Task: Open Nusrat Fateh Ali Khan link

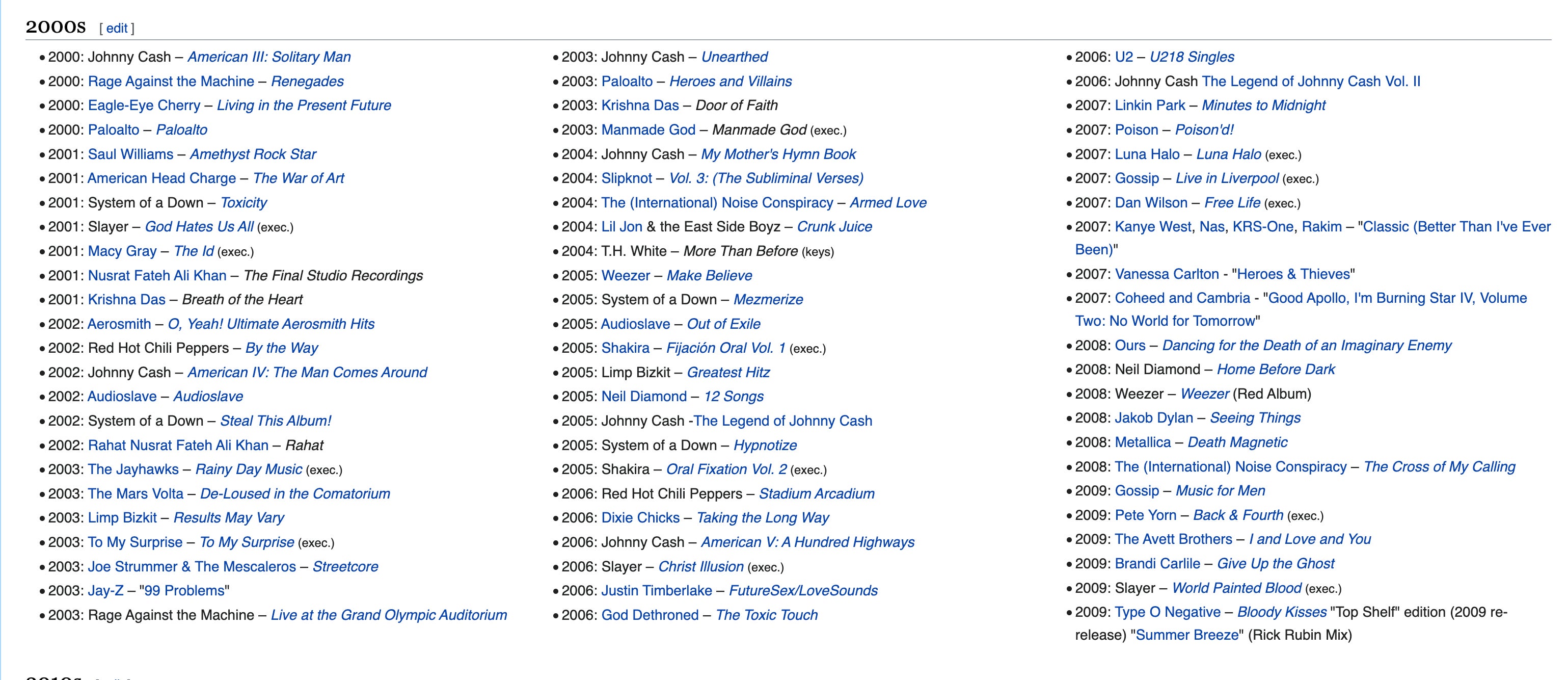Action: 156,275
